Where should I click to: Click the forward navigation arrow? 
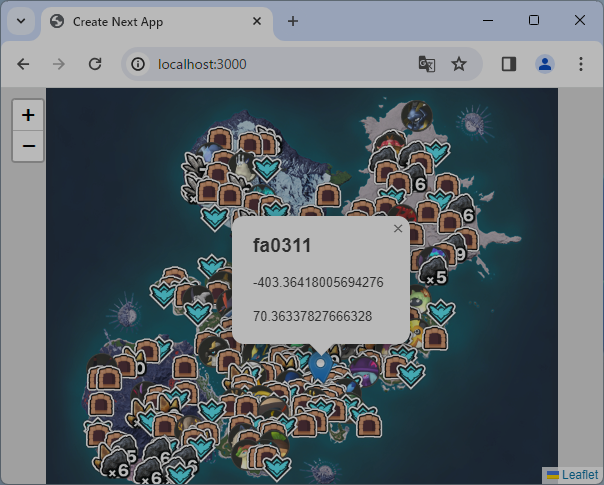point(59,64)
